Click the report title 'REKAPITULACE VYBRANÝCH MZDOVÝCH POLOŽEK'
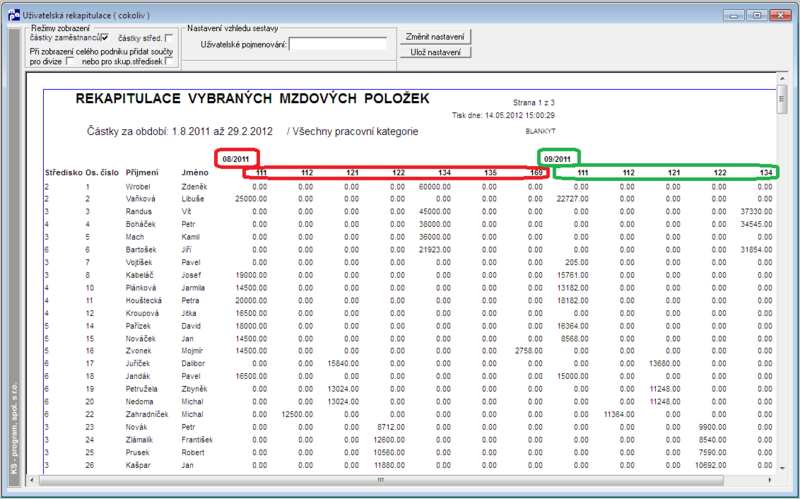The image size is (800, 499). [253, 98]
